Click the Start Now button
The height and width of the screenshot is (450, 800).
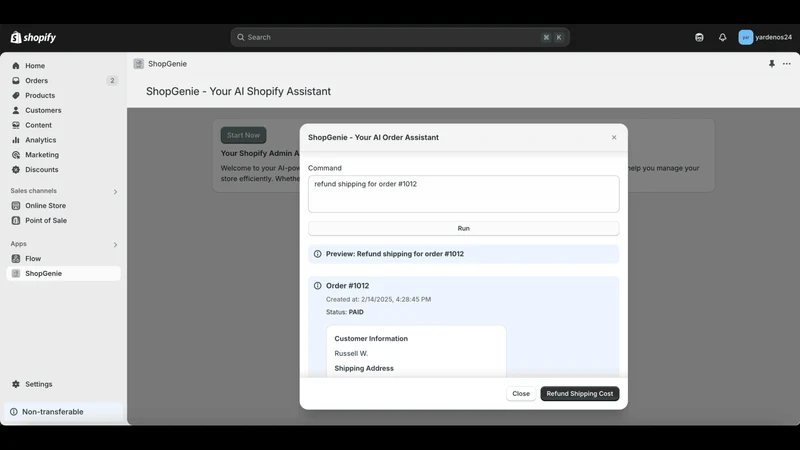pyautogui.click(x=243, y=135)
